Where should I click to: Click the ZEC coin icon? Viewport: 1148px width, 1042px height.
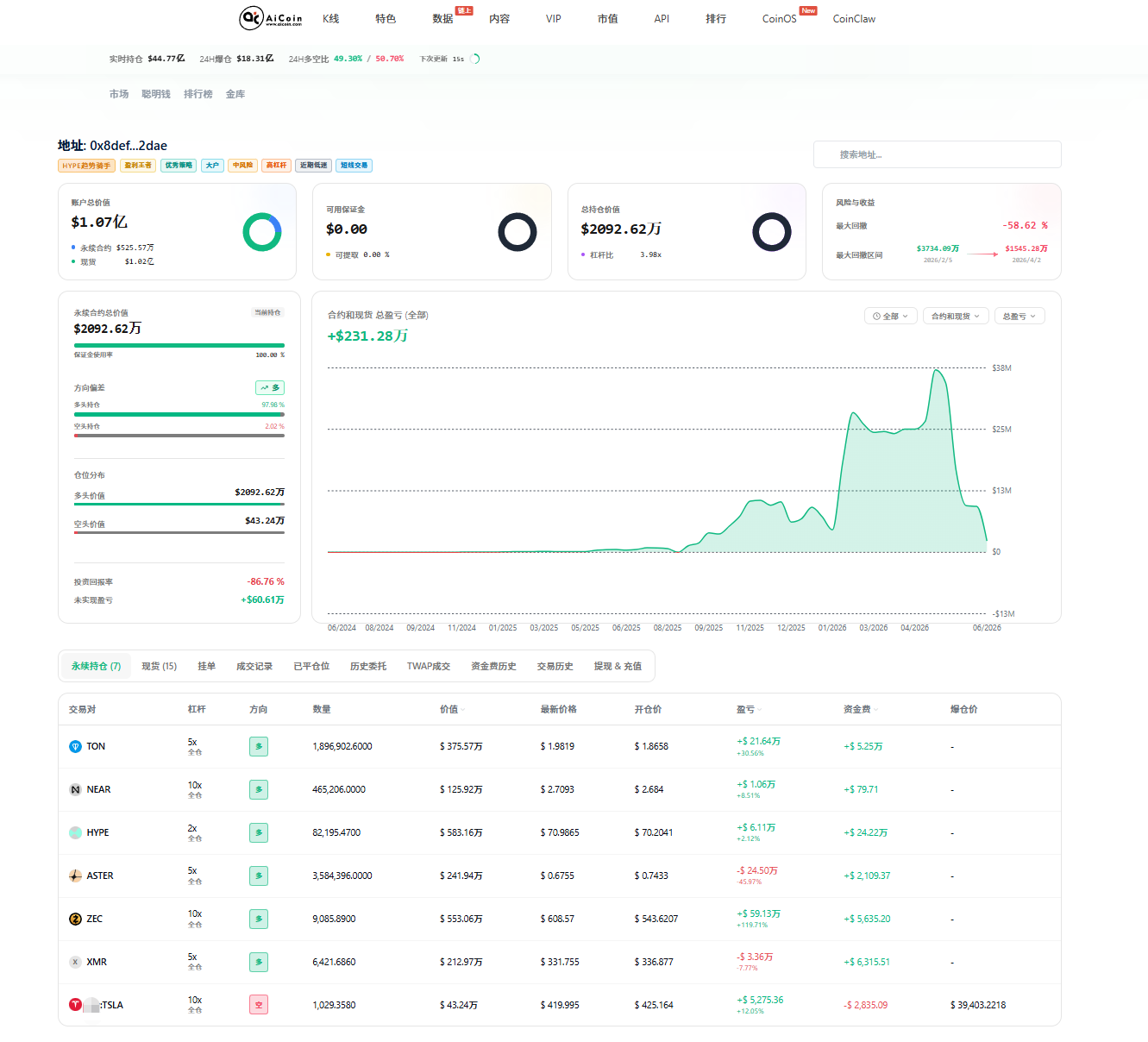point(75,919)
